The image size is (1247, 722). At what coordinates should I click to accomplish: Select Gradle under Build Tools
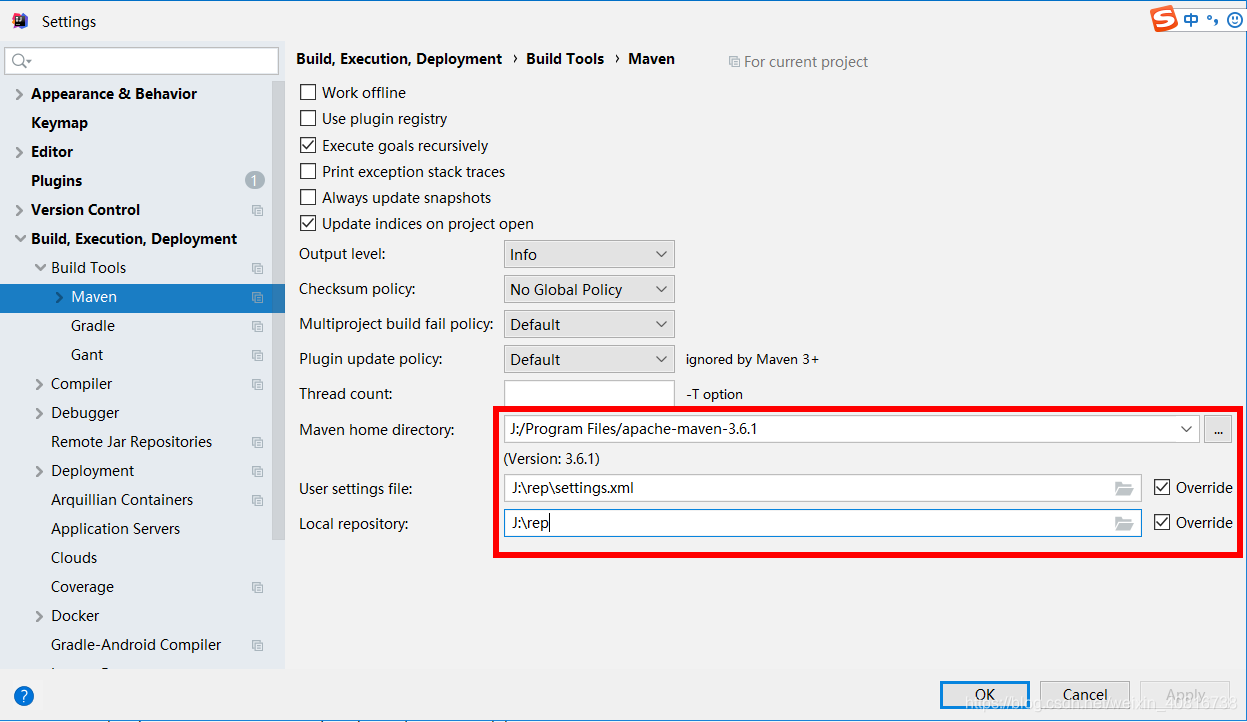click(93, 326)
